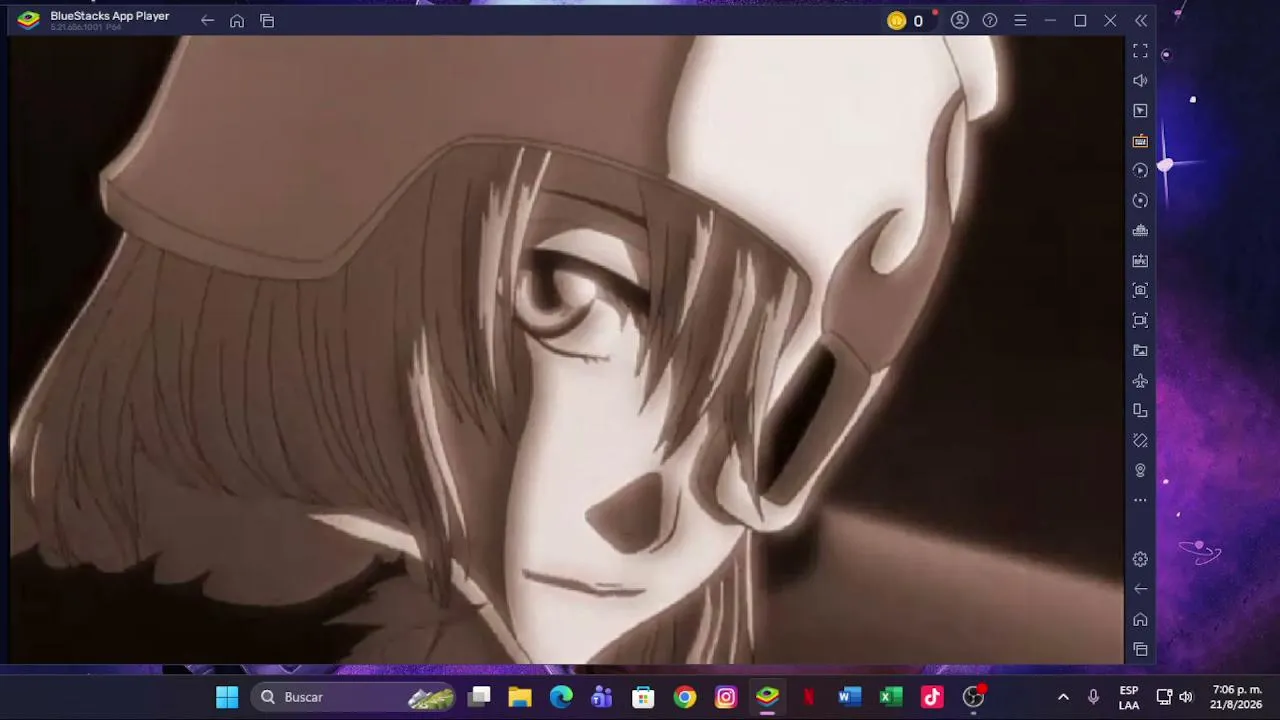Toggle airplane mode in the sidebar
This screenshot has height=720, width=1280.
pos(1140,380)
